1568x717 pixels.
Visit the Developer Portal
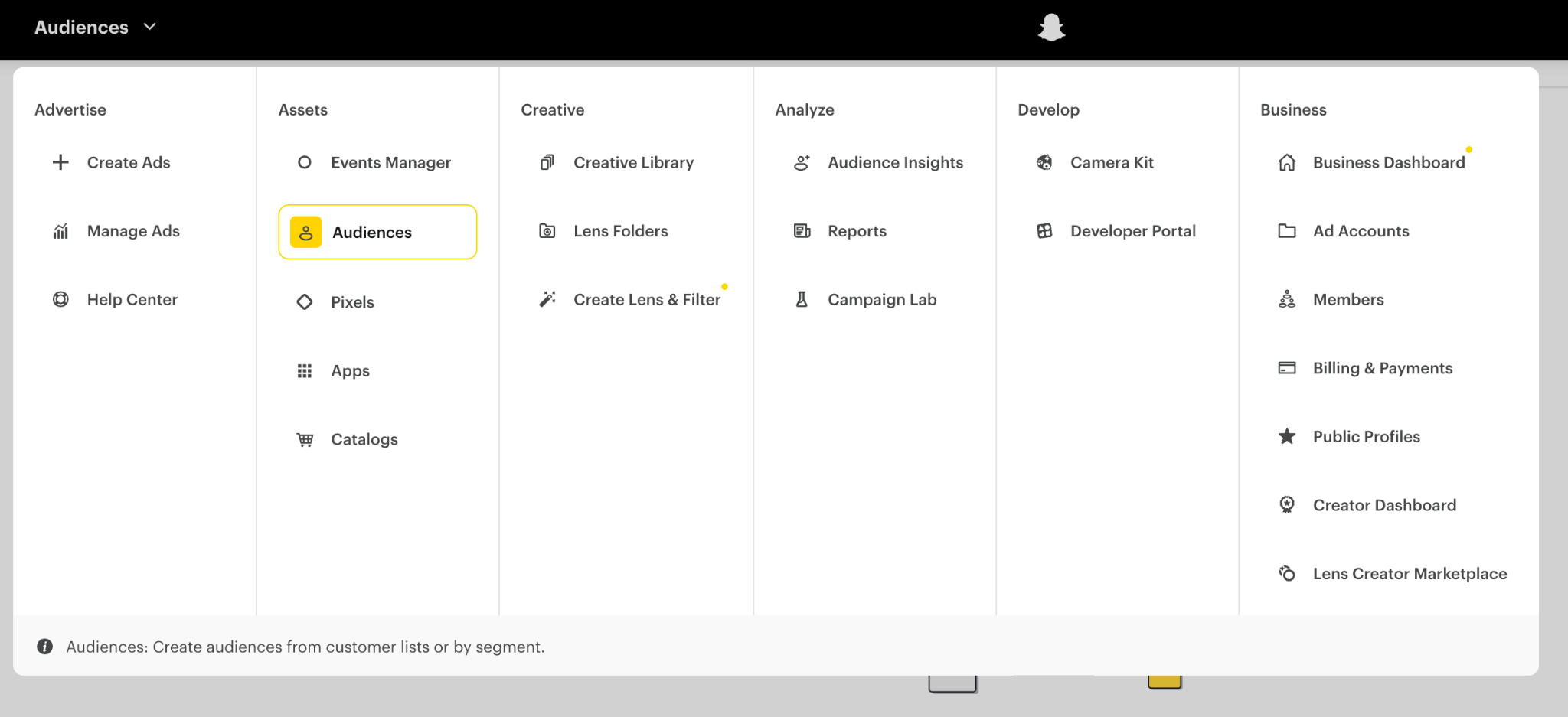click(1133, 231)
